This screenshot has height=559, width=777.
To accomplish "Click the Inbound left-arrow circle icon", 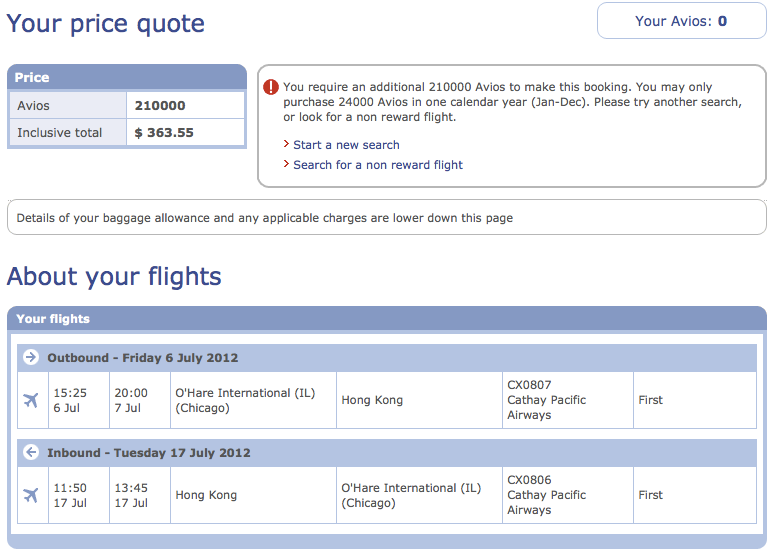I will tap(31, 452).
